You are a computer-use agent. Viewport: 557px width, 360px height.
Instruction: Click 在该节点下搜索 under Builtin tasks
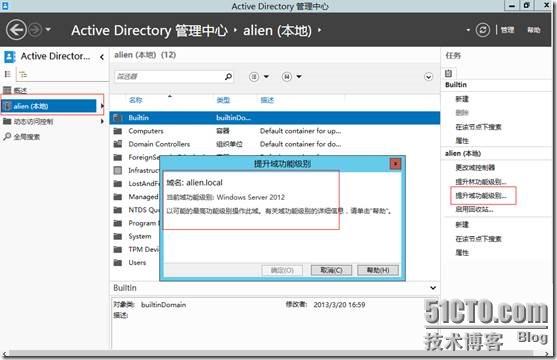pos(478,127)
